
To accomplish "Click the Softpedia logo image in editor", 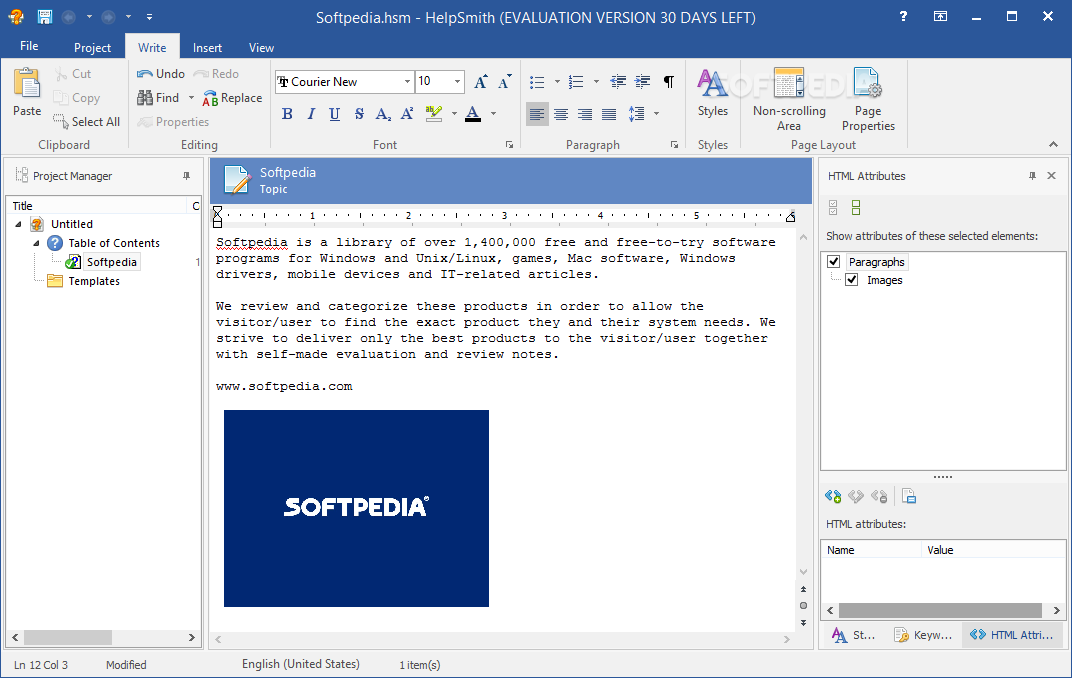I will [356, 508].
